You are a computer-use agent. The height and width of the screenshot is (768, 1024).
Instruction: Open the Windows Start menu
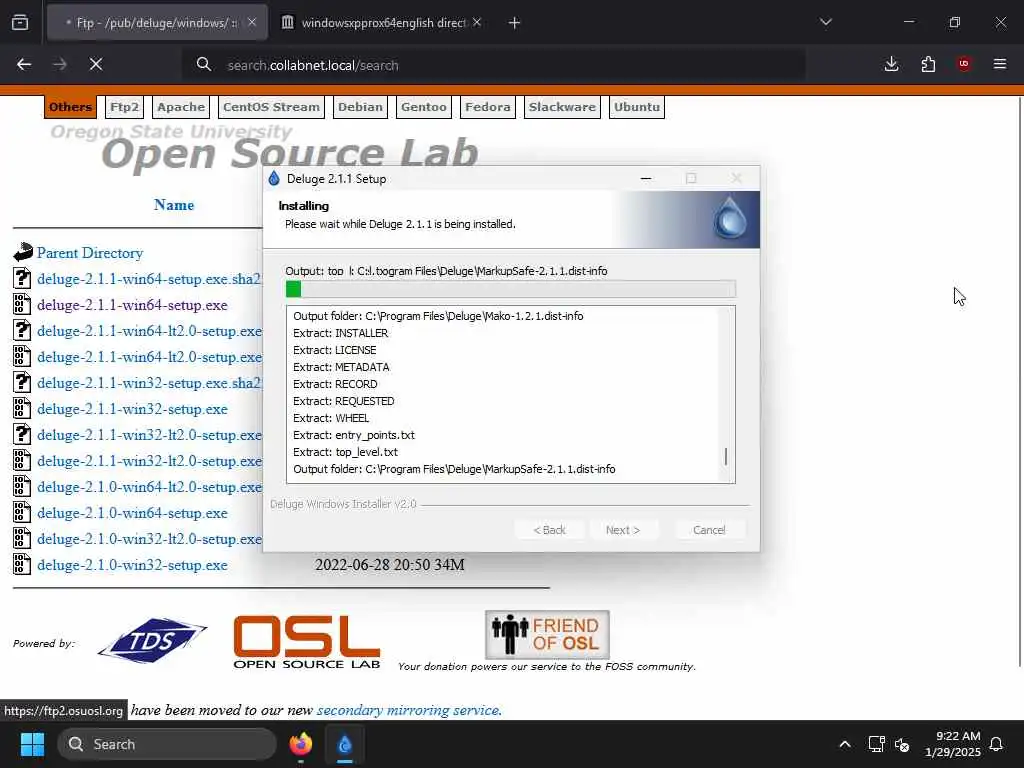(32, 744)
